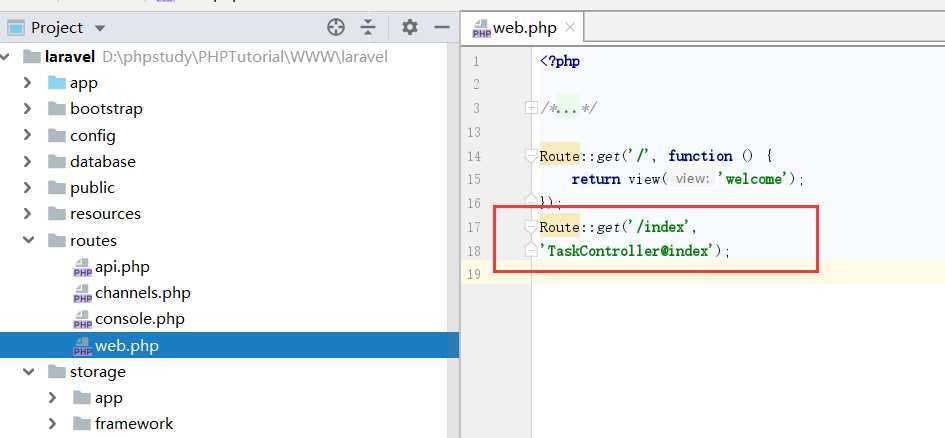Expand the database folder arrow
Viewport: 945px width, 438px height.
[x=27, y=161]
